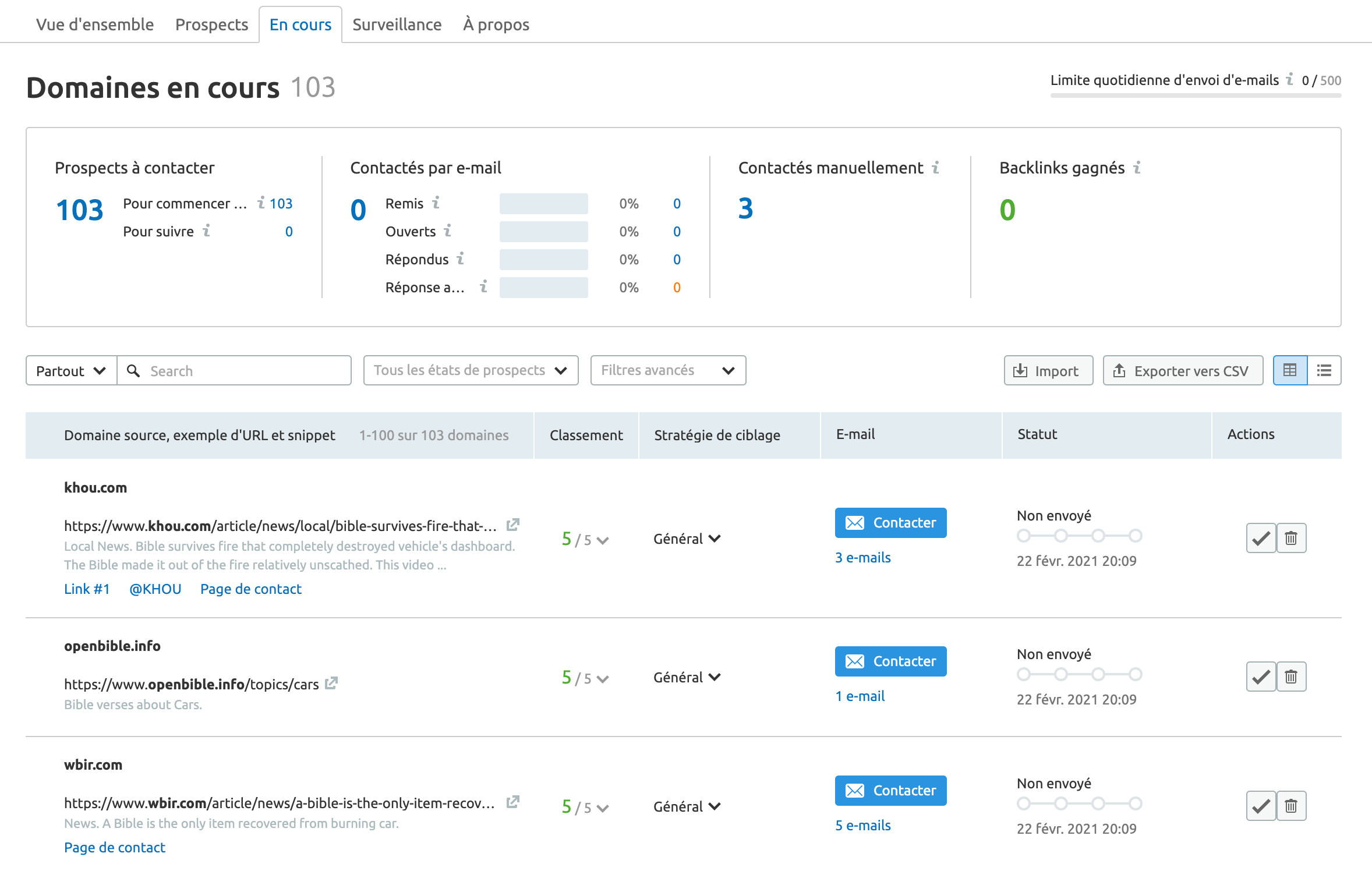Click info icon next to Pour commencer

tap(261, 203)
